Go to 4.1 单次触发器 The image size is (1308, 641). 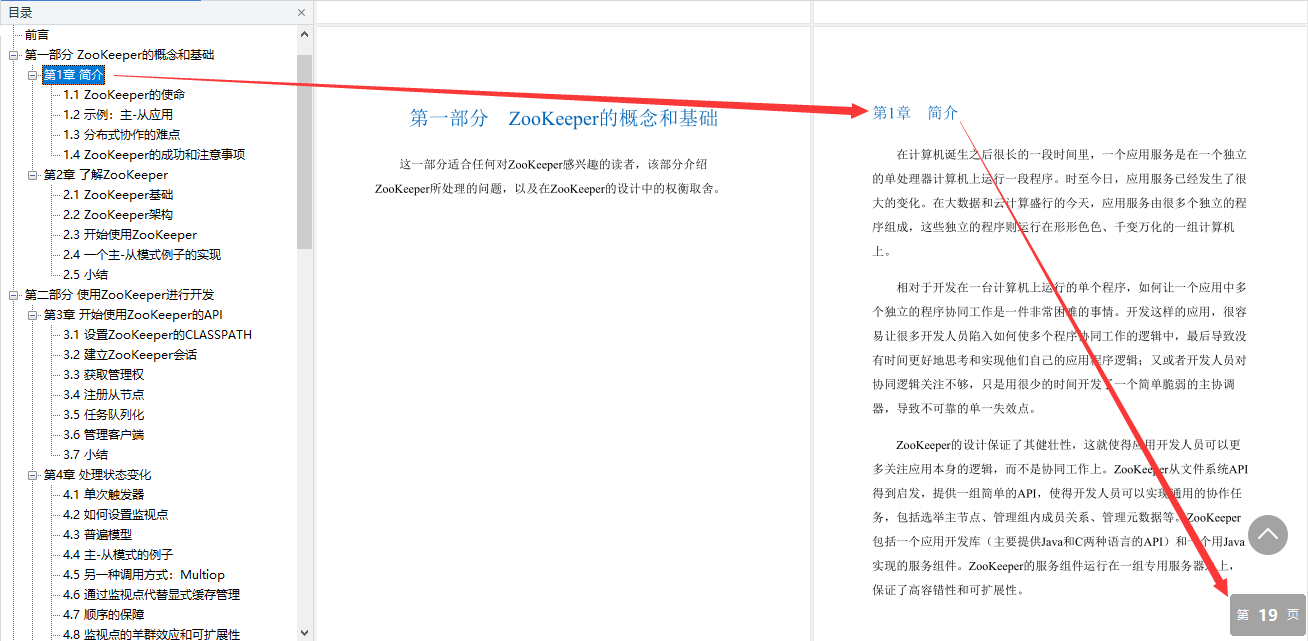click(x=104, y=495)
